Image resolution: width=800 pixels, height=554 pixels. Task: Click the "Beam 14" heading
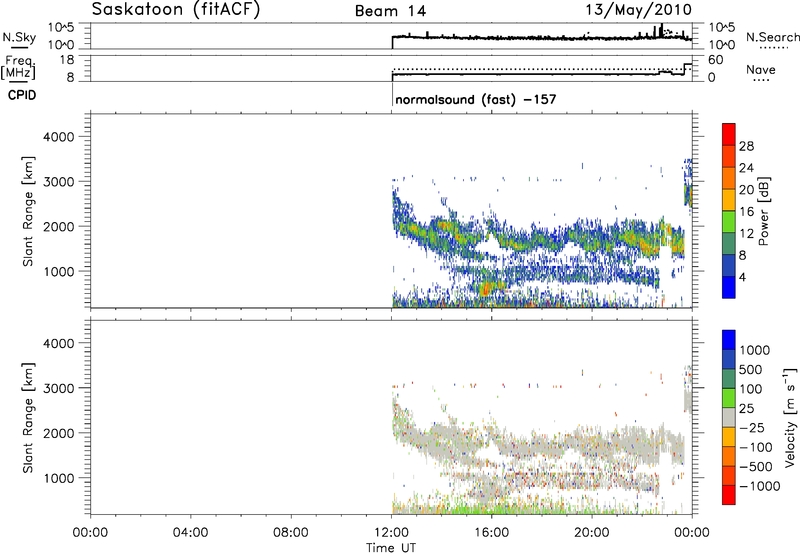coord(391,11)
